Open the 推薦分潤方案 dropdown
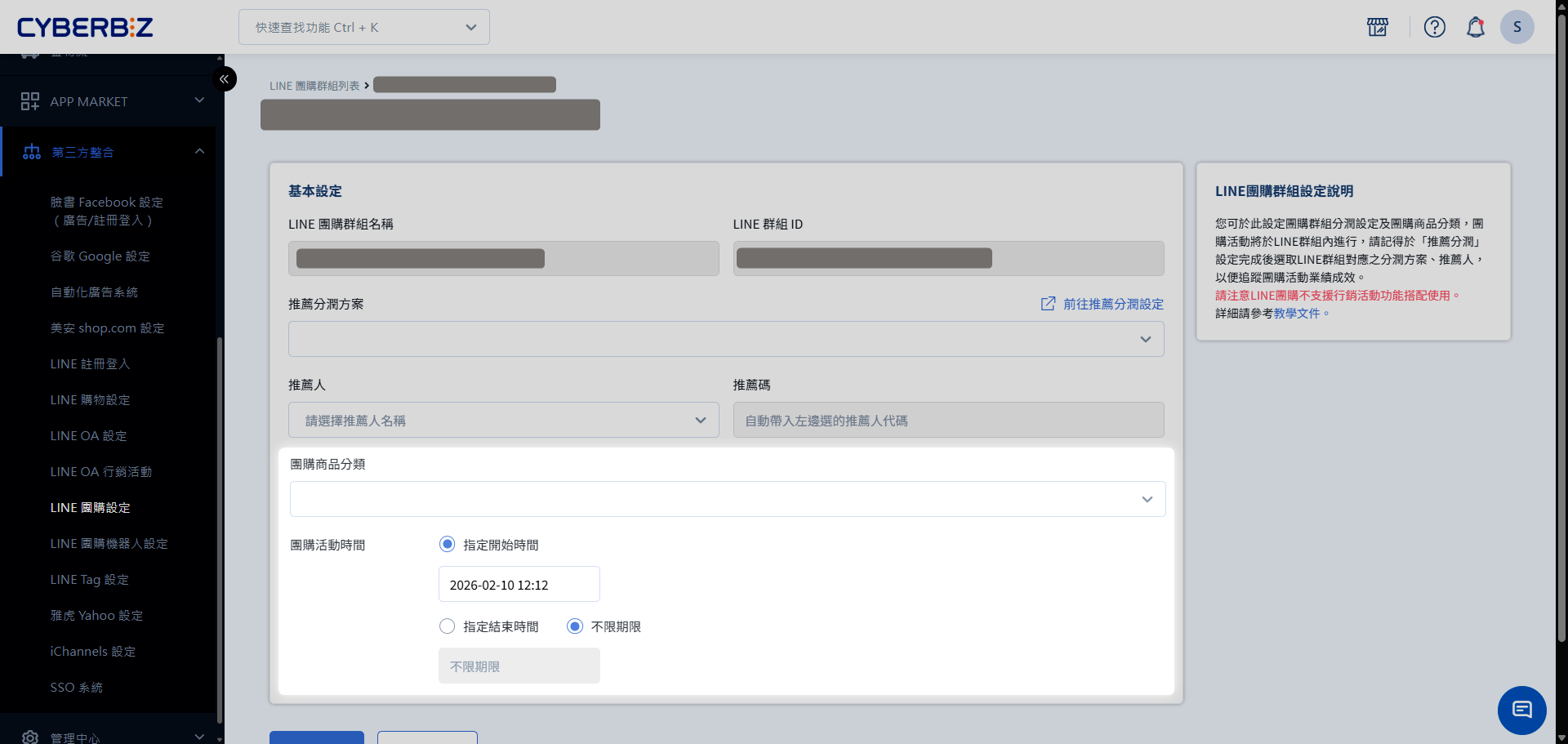Viewport: 1568px width, 744px height. (x=725, y=339)
